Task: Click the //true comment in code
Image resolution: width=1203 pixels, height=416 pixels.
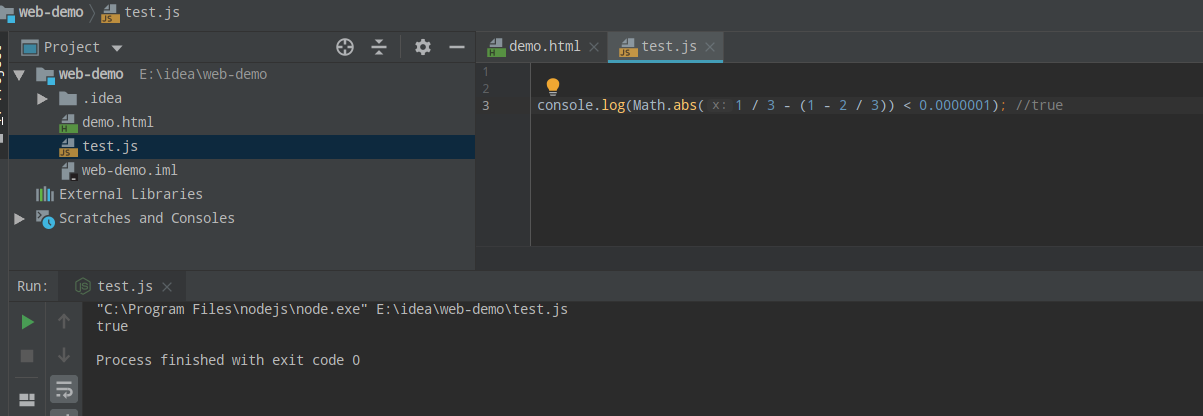Action: [x=1039, y=105]
